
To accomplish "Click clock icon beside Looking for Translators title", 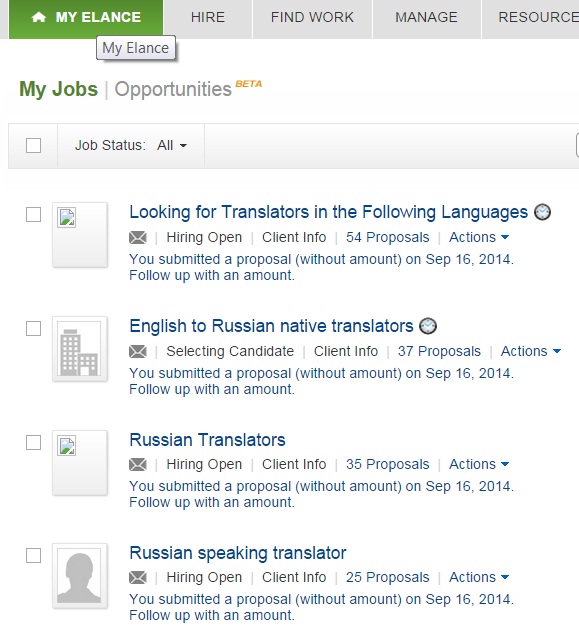I will pos(542,212).
